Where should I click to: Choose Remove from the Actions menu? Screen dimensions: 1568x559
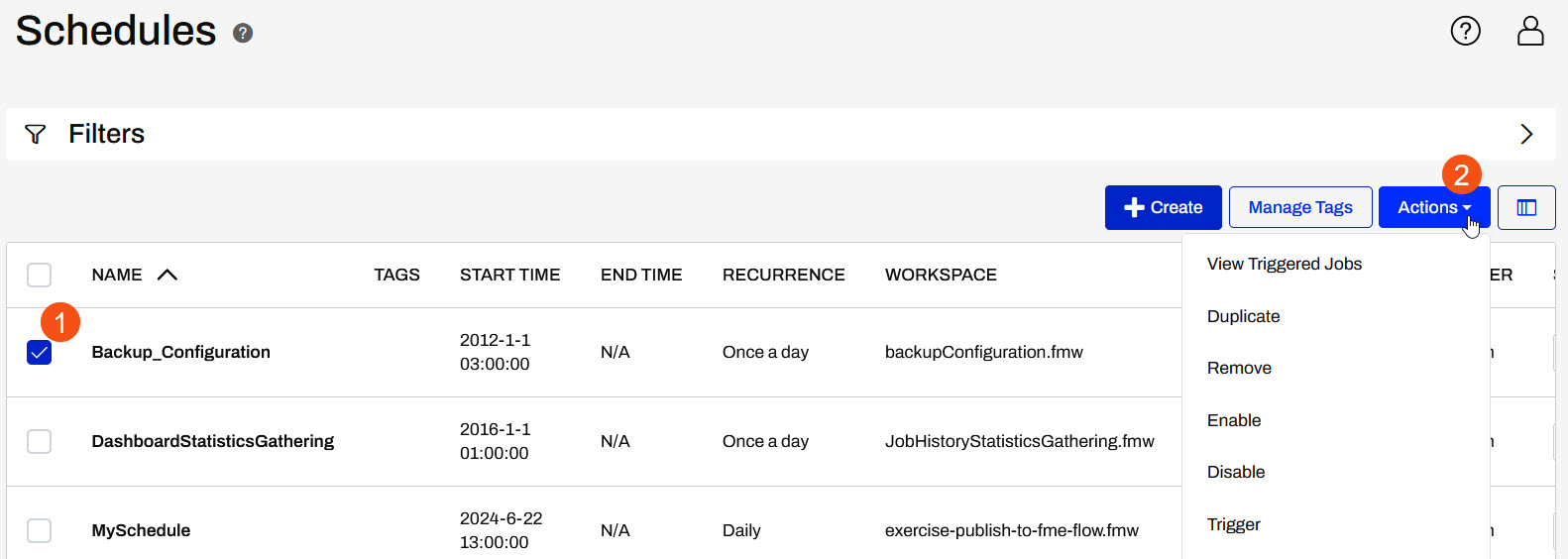tap(1239, 368)
